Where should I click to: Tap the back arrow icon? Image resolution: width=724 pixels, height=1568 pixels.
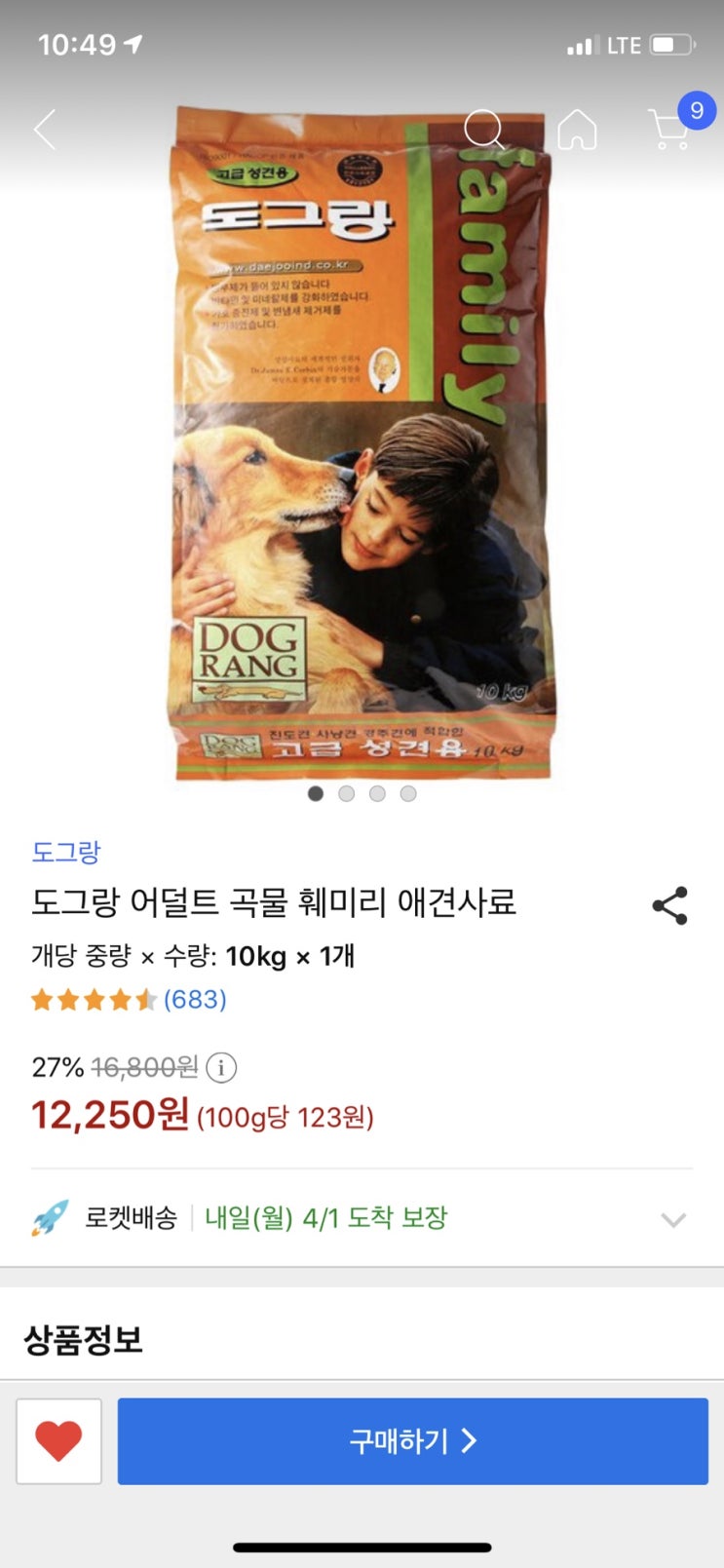coord(45,130)
